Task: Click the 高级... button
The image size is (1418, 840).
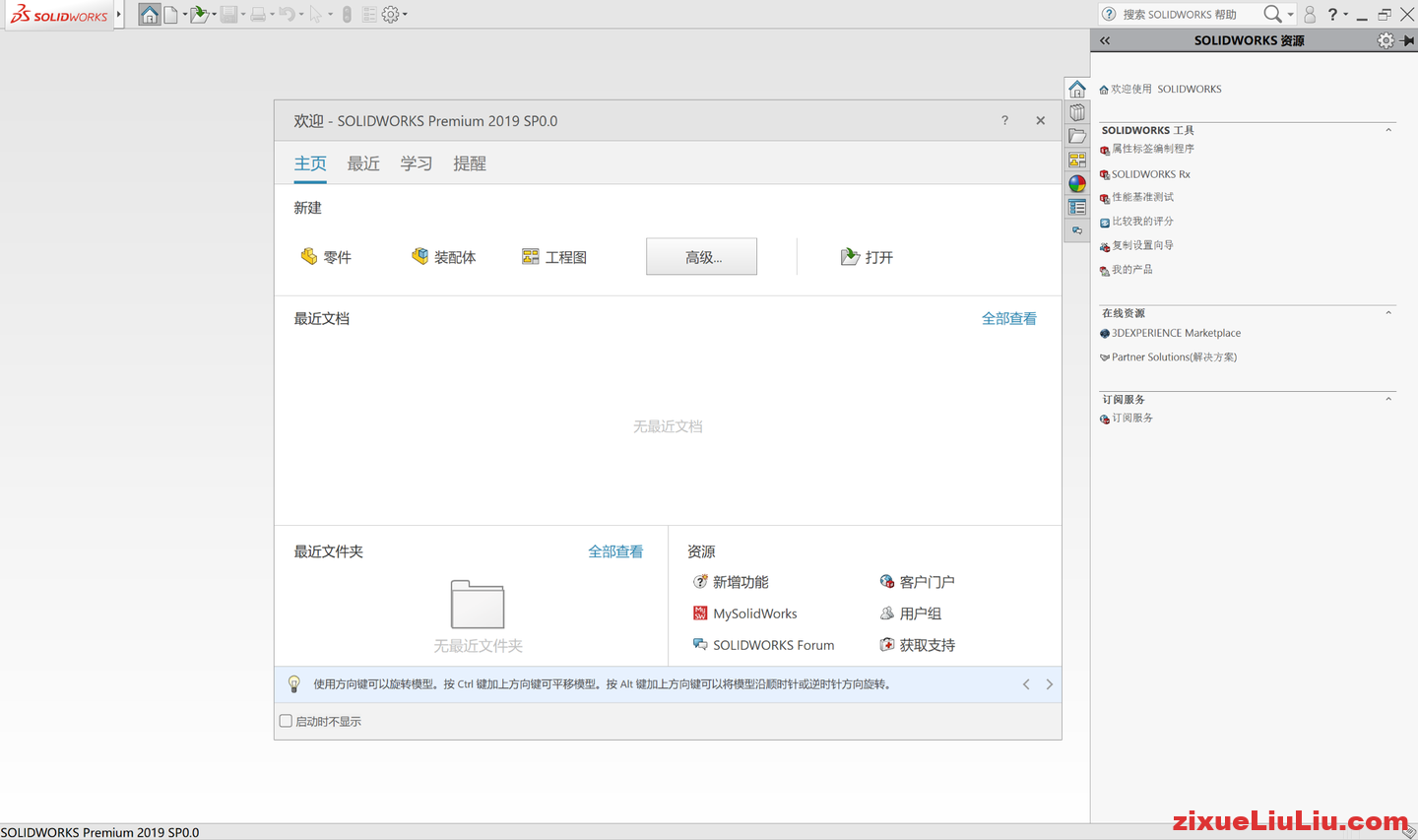Action: (x=701, y=256)
